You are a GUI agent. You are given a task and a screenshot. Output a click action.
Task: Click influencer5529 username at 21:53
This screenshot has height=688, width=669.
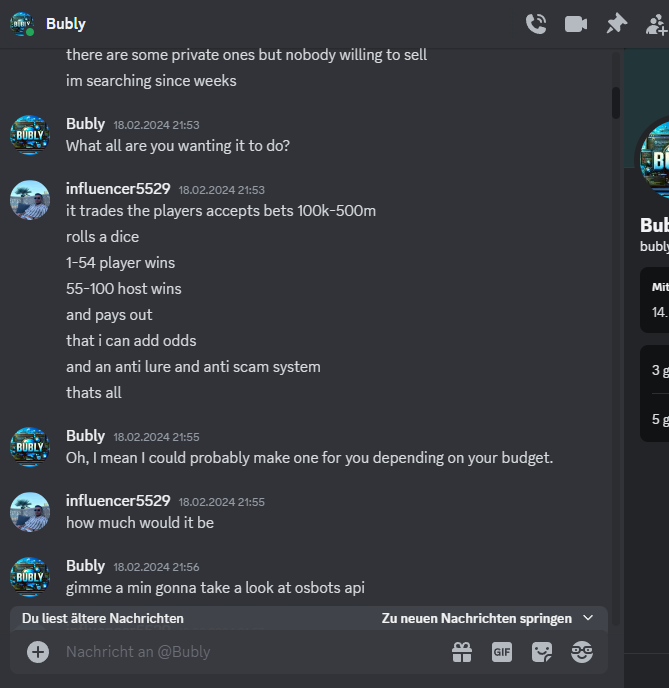[118, 189]
